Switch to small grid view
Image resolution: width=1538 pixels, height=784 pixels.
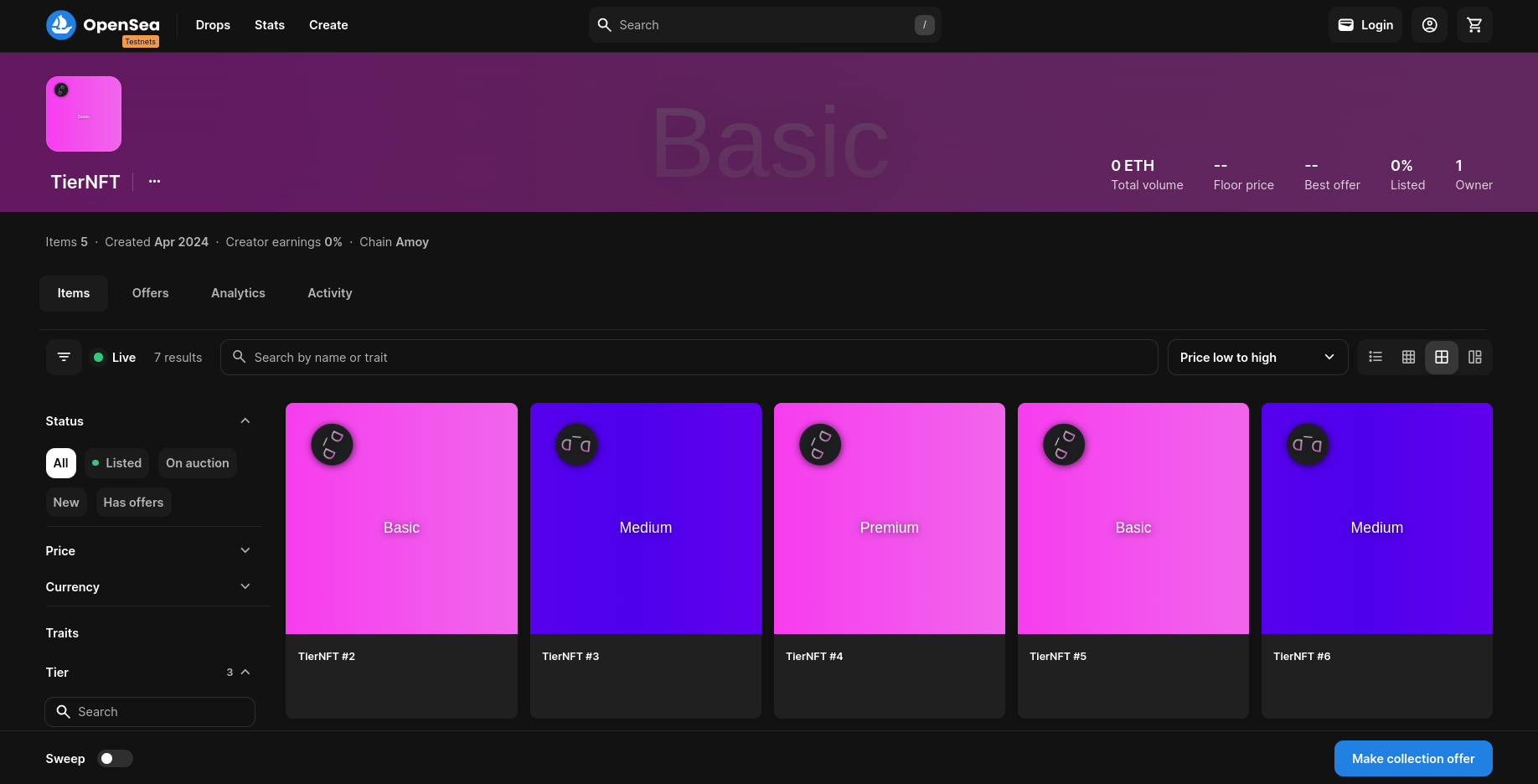coord(1408,358)
